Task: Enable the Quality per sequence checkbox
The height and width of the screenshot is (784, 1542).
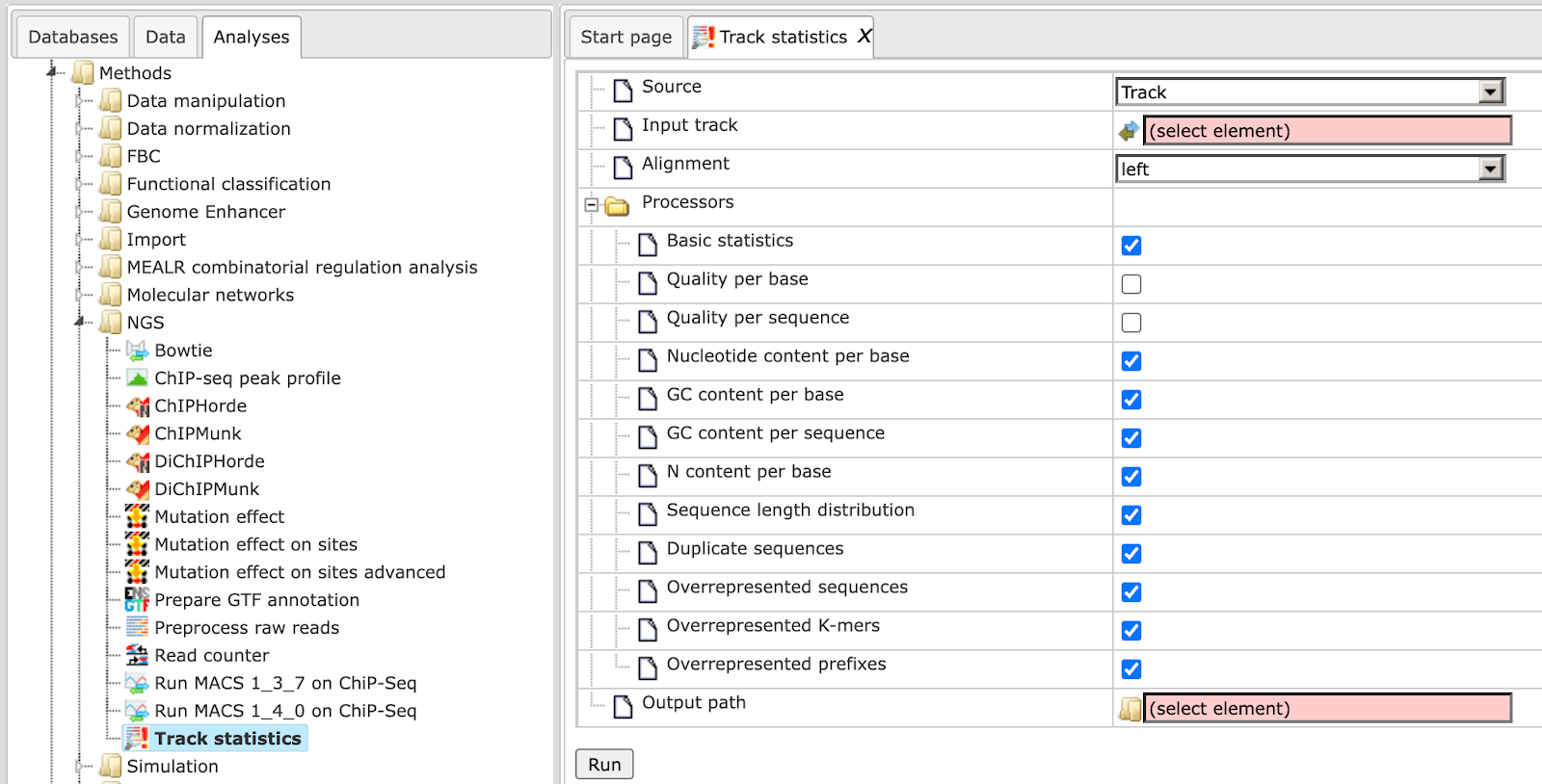Action: coord(1131,323)
